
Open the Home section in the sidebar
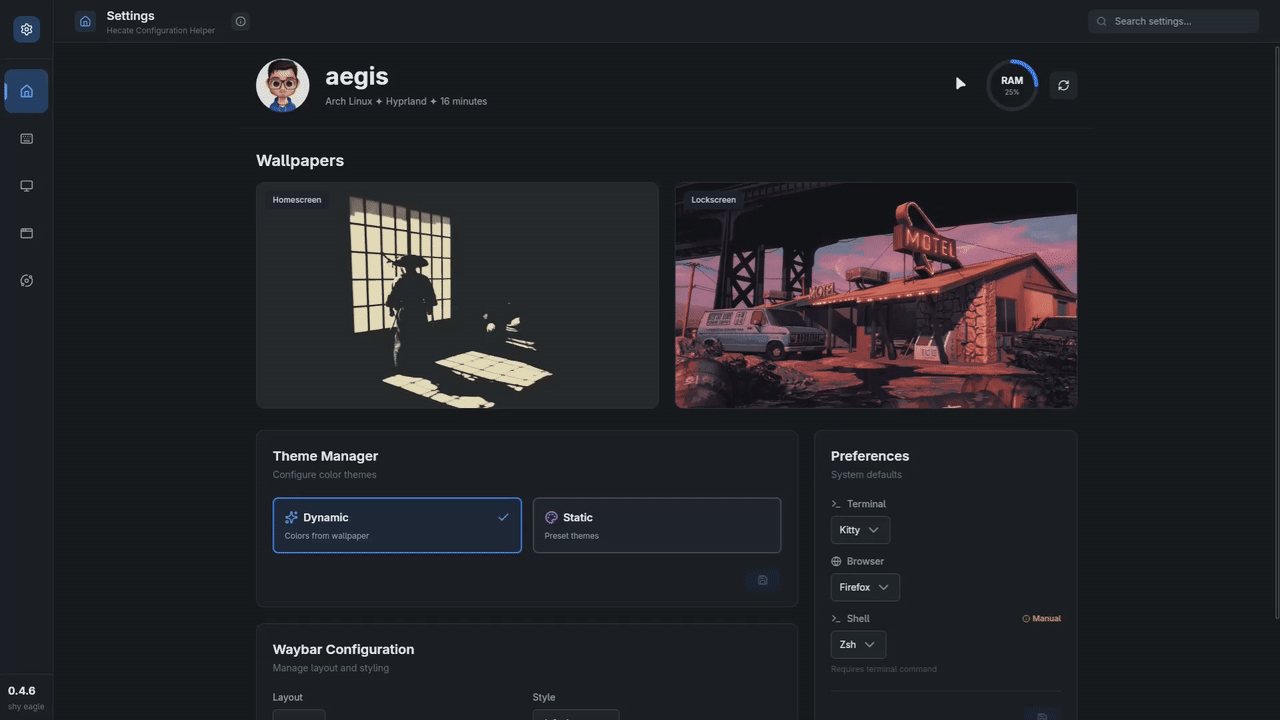(x=26, y=91)
